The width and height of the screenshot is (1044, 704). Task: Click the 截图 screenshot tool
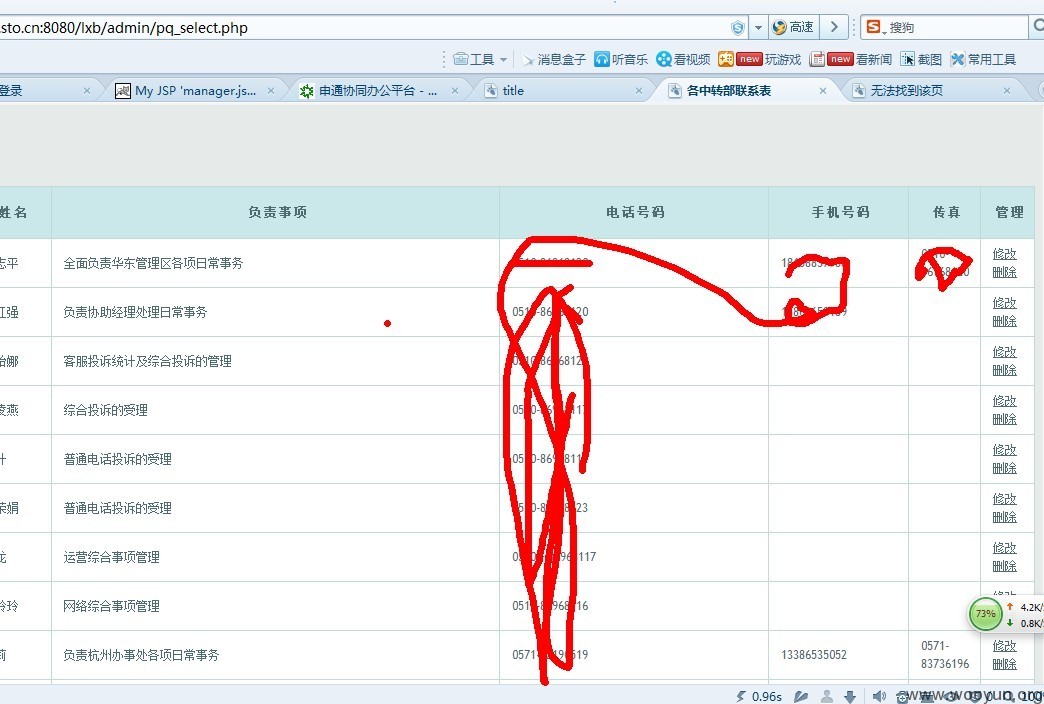pyautogui.click(x=921, y=59)
